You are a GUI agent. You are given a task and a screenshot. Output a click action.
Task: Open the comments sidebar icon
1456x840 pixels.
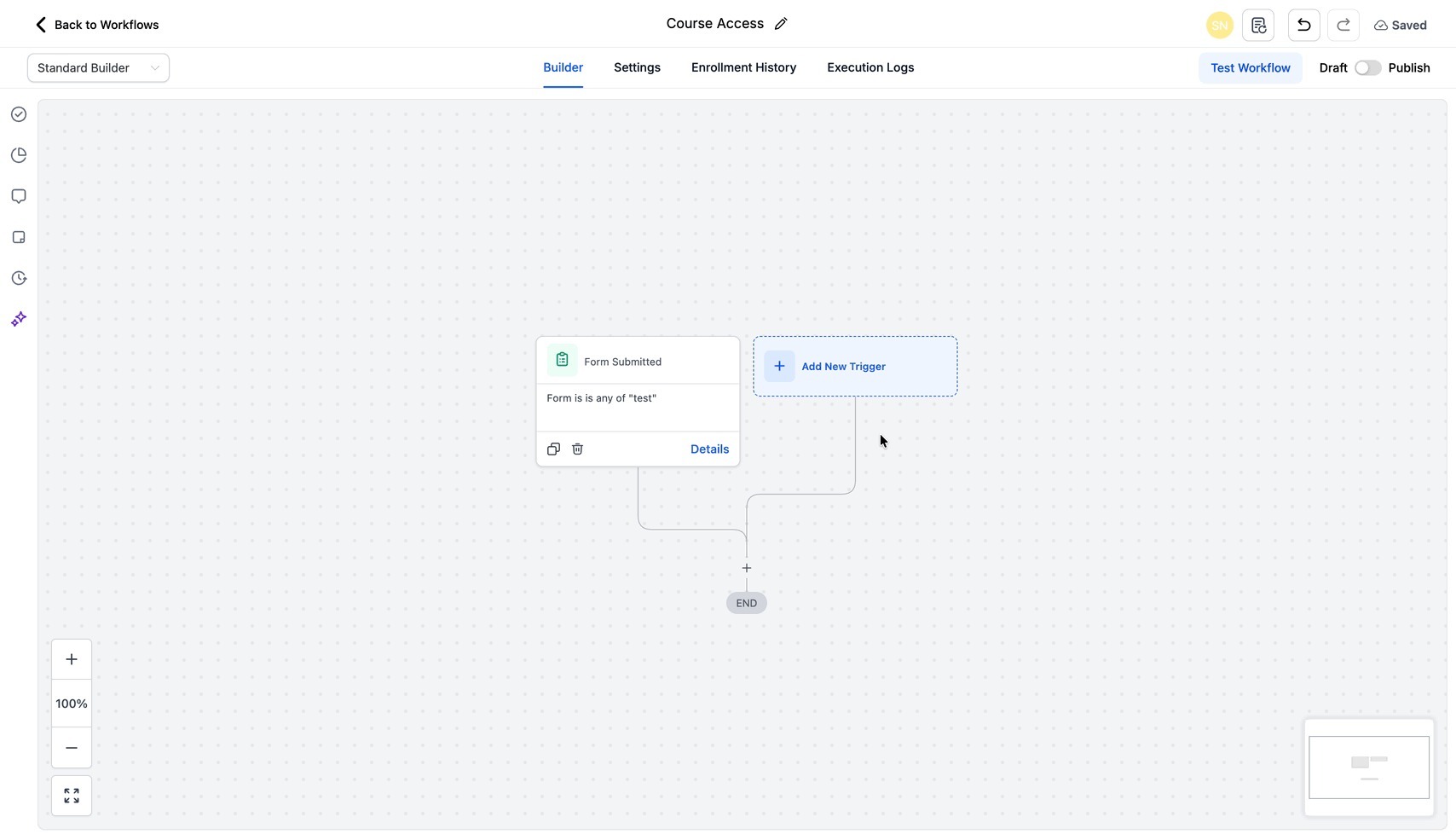click(19, 196)
